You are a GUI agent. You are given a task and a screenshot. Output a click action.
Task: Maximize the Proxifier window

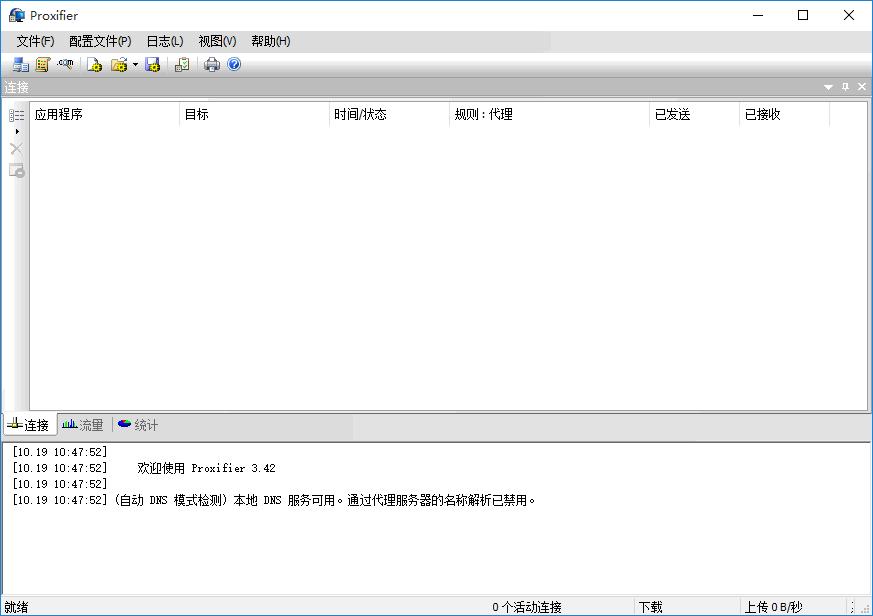(803, 15)
